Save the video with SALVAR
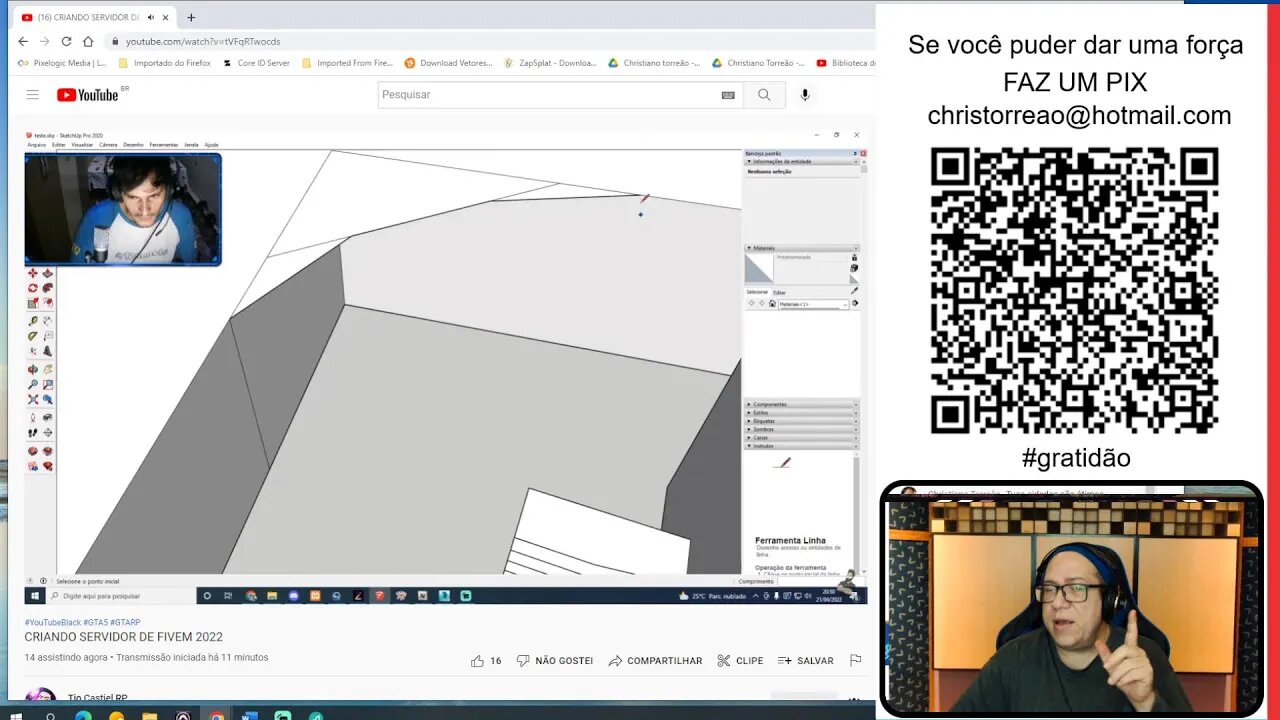1280x720 pixels. coord(806,661)
